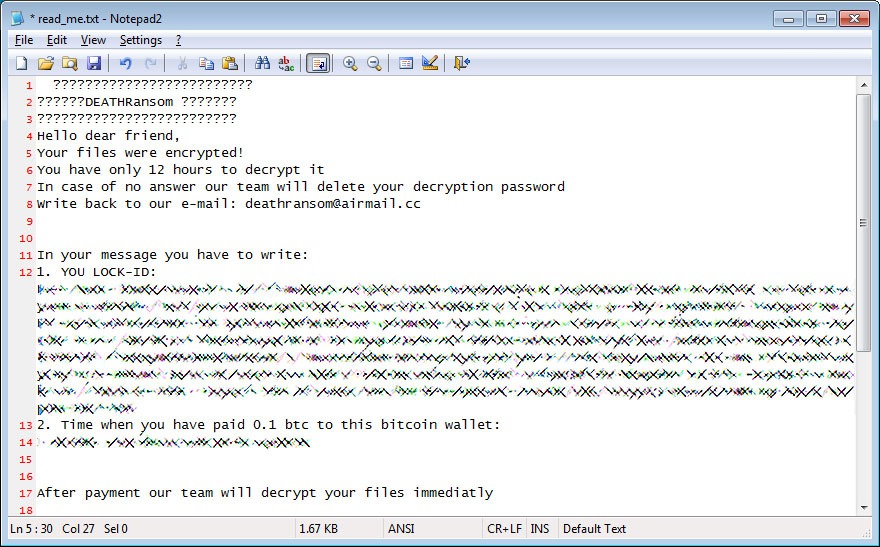Screen dimensions: 880x547
Task: Zoom out with the magnifier minus icon
Action: tap(374, 63)
